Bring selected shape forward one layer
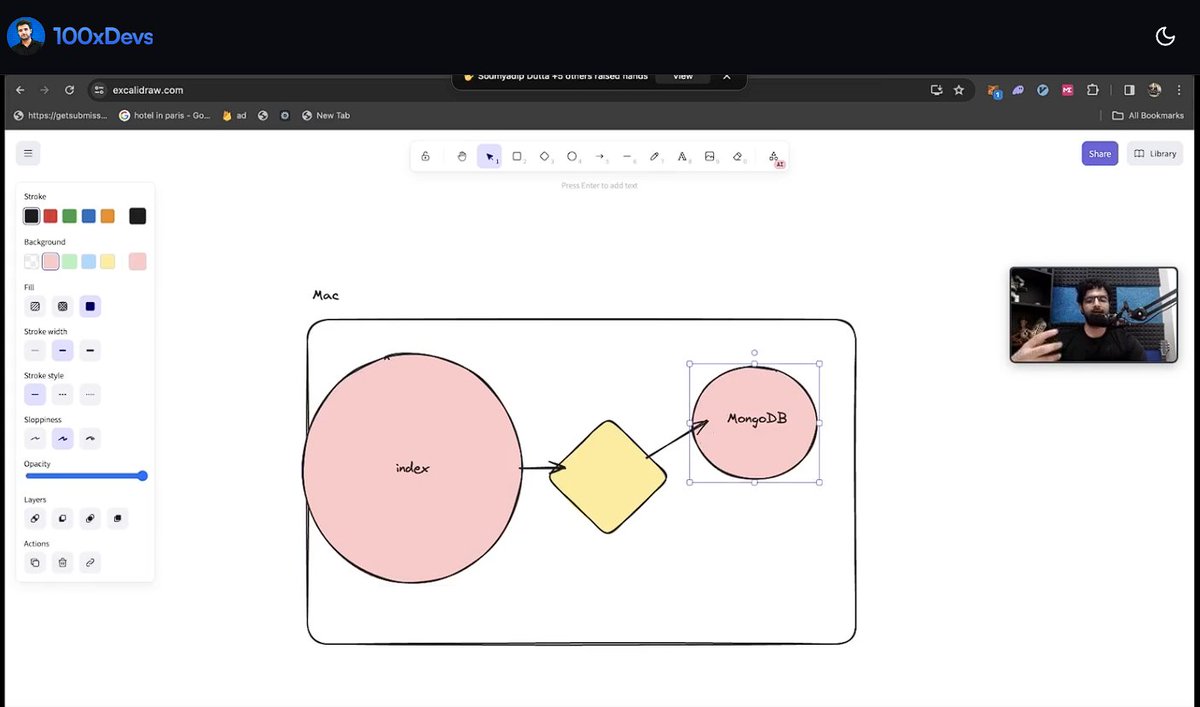 pos(90,519)
